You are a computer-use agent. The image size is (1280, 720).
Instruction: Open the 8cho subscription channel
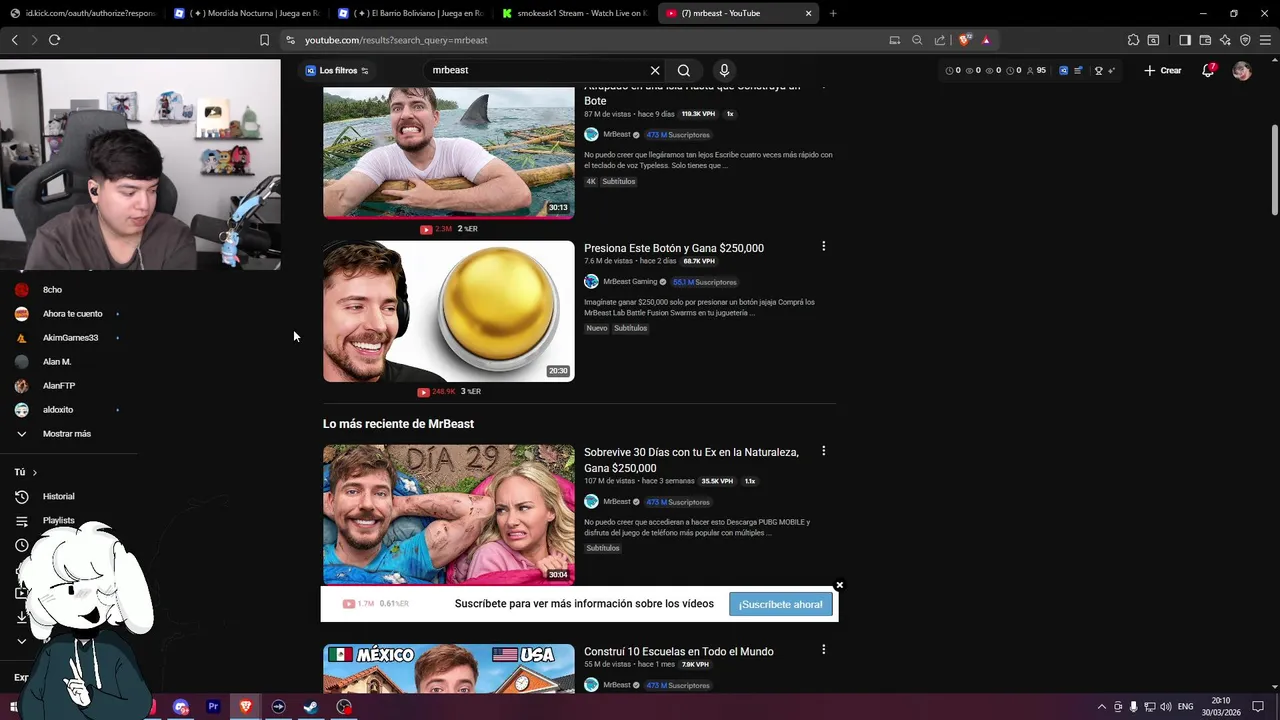[52, 290]
